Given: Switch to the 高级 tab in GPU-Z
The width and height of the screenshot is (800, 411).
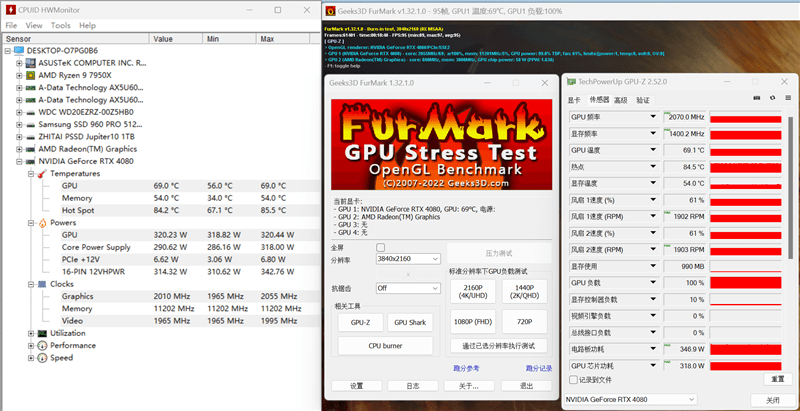Looking at the screenshot, I should (x=621, y=100).
